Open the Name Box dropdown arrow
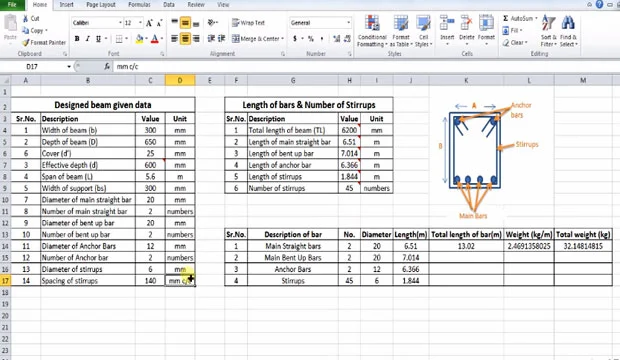620x360 pixels. (69, 66)
